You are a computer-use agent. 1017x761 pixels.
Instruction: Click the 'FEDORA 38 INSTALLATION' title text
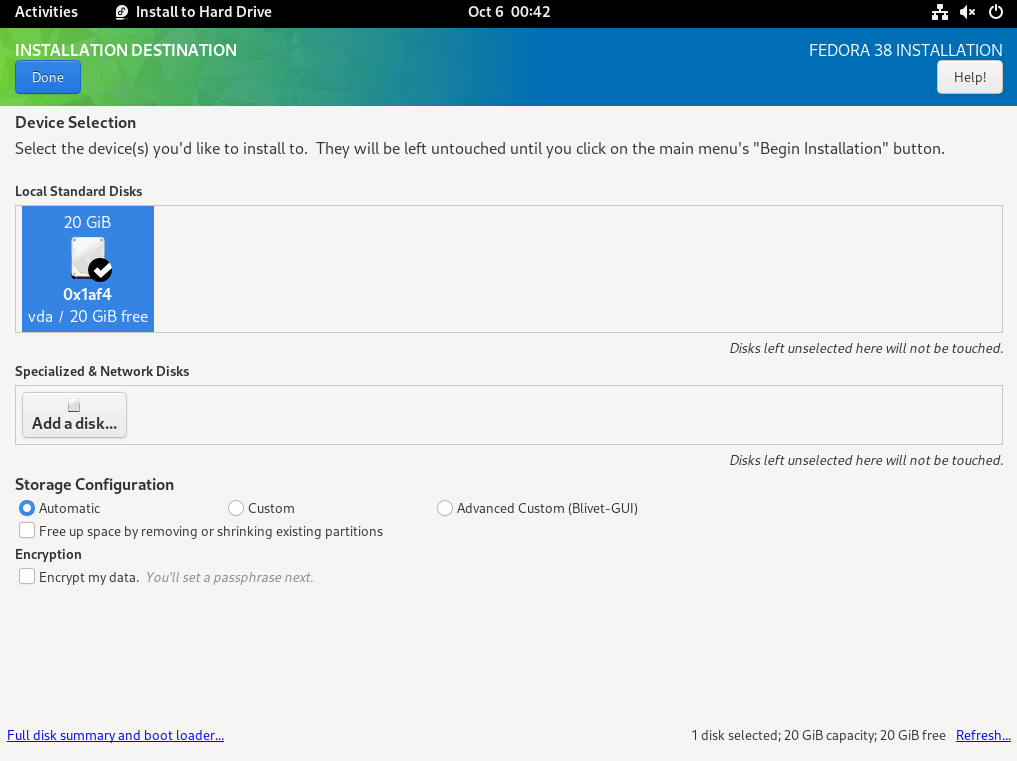(905, 50)
